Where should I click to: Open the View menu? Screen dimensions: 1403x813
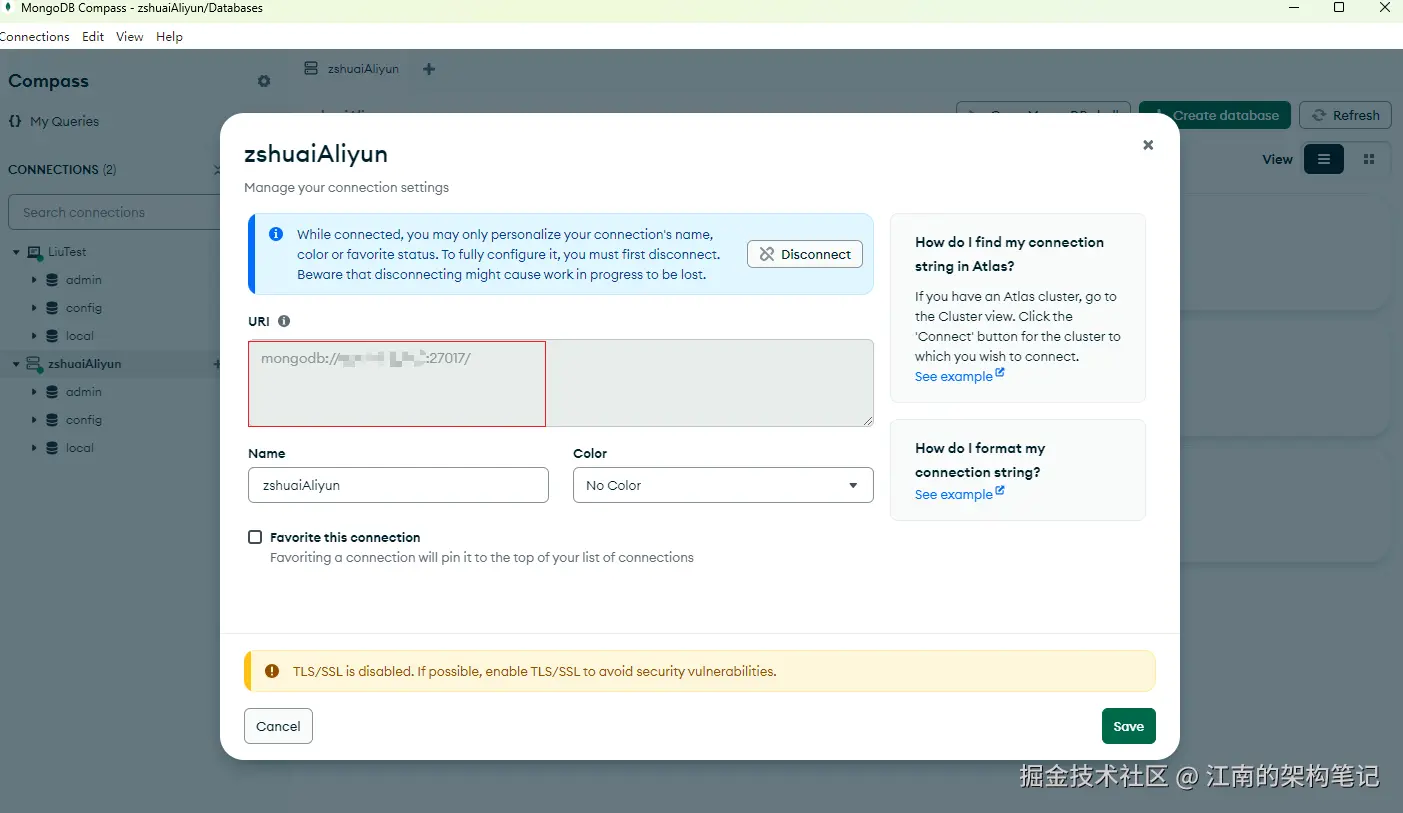[130, 37]
